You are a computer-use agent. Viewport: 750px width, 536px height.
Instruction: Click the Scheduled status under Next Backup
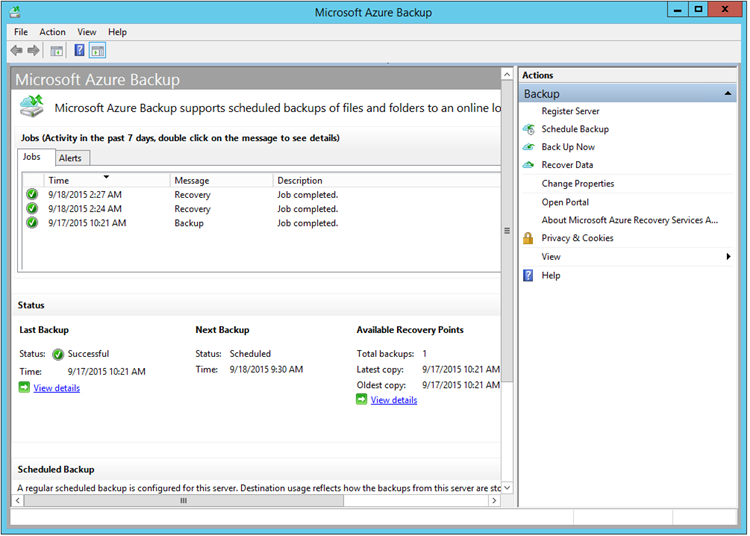[250, 354]
